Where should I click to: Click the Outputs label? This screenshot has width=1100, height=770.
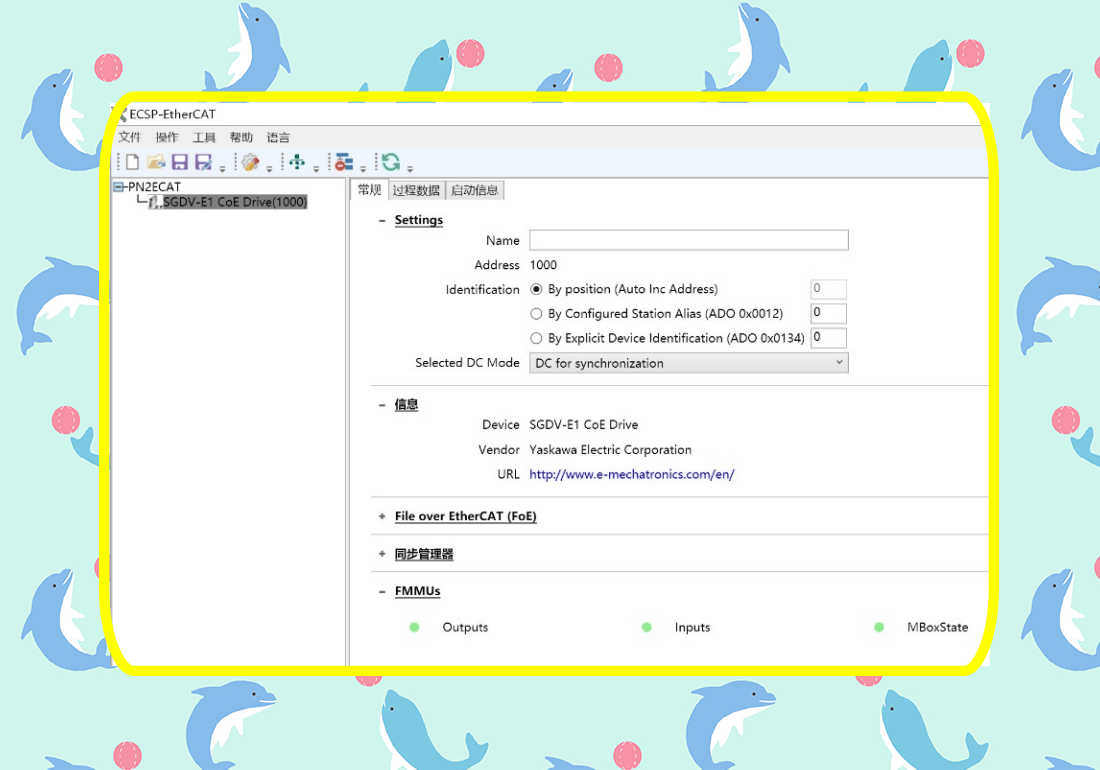[465, 627]
